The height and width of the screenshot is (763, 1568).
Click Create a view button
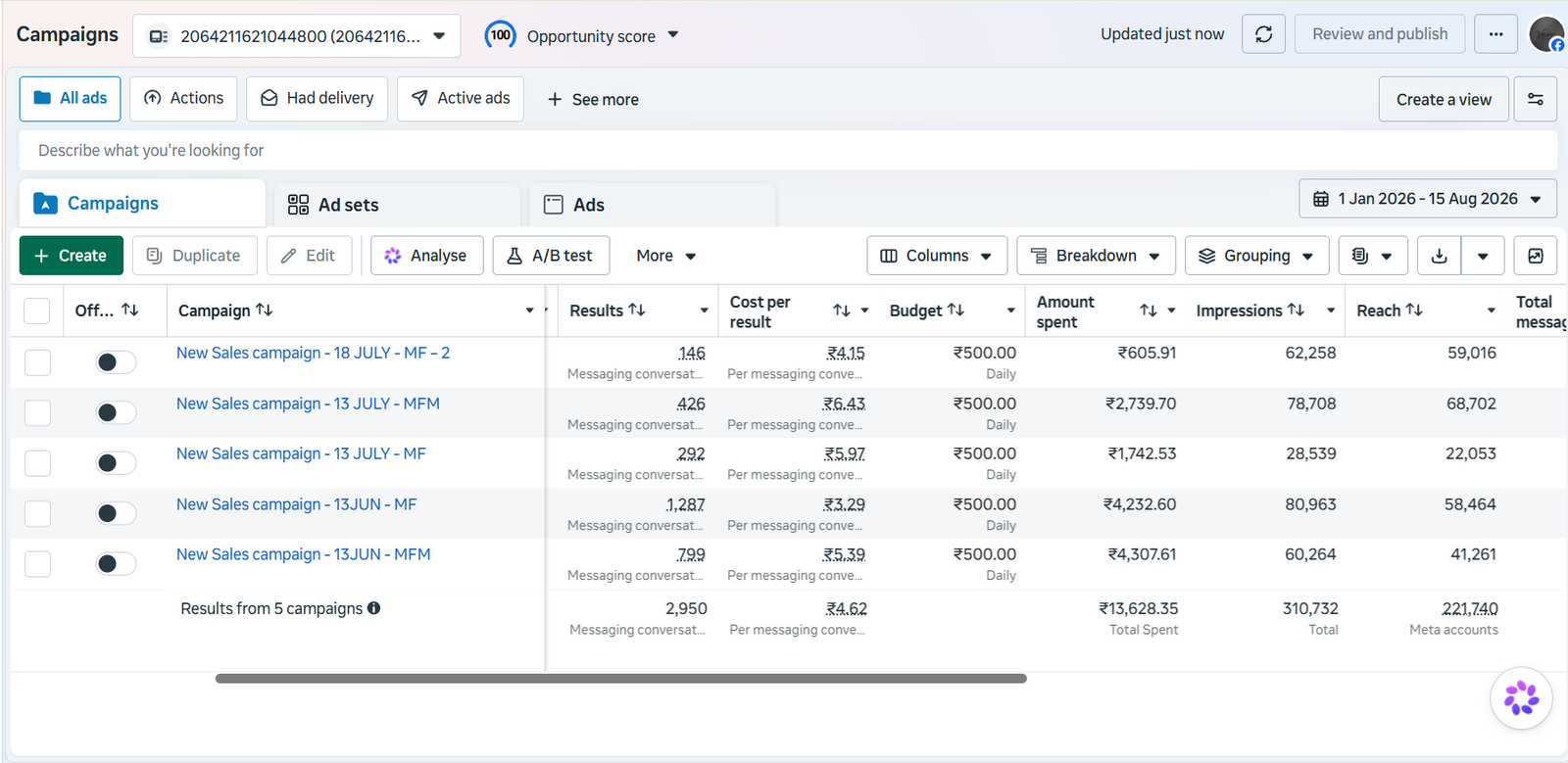1444,99
